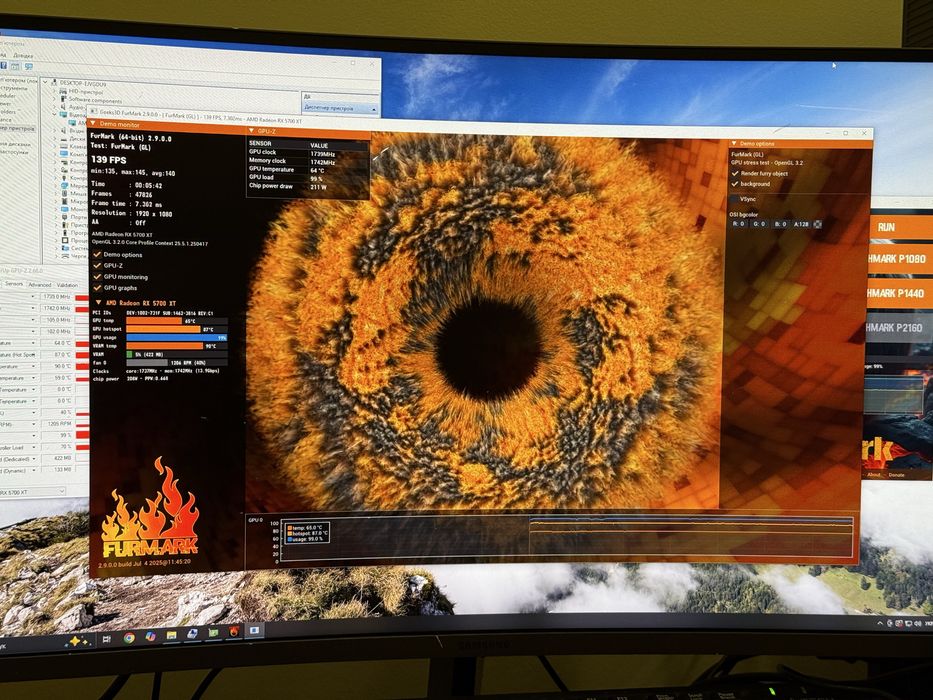933x700 pixels.
Task: Click the FurMark flame logo
Action: [149, 508]
